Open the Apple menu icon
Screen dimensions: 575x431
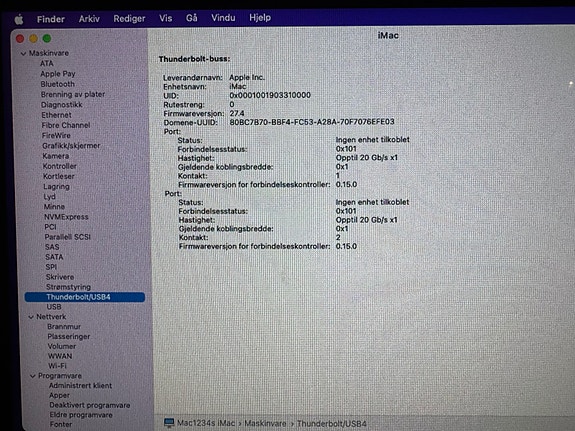[19, 19]
